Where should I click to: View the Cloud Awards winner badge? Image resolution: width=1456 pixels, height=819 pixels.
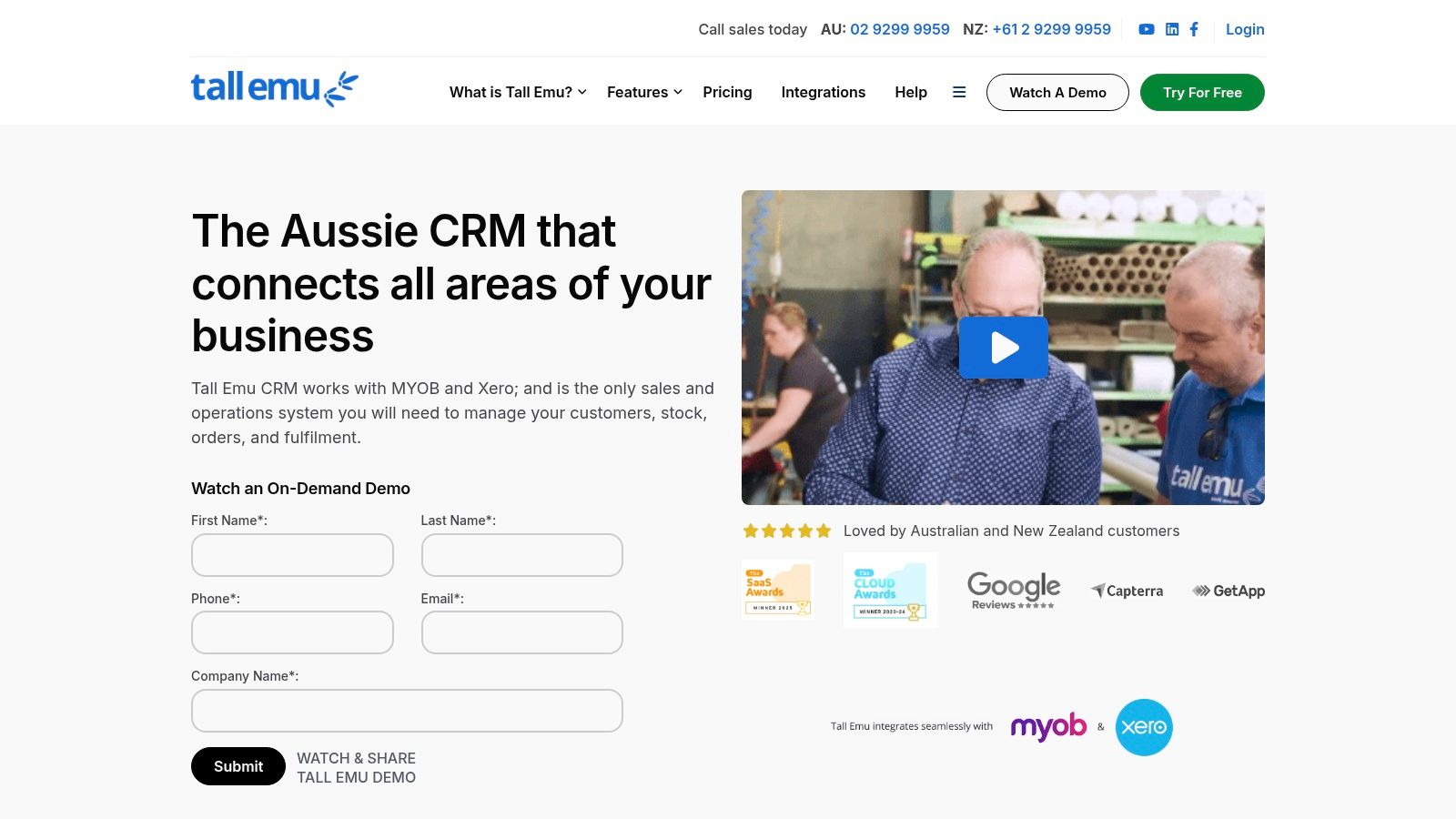pyautogui.click(x=890, y=590)
